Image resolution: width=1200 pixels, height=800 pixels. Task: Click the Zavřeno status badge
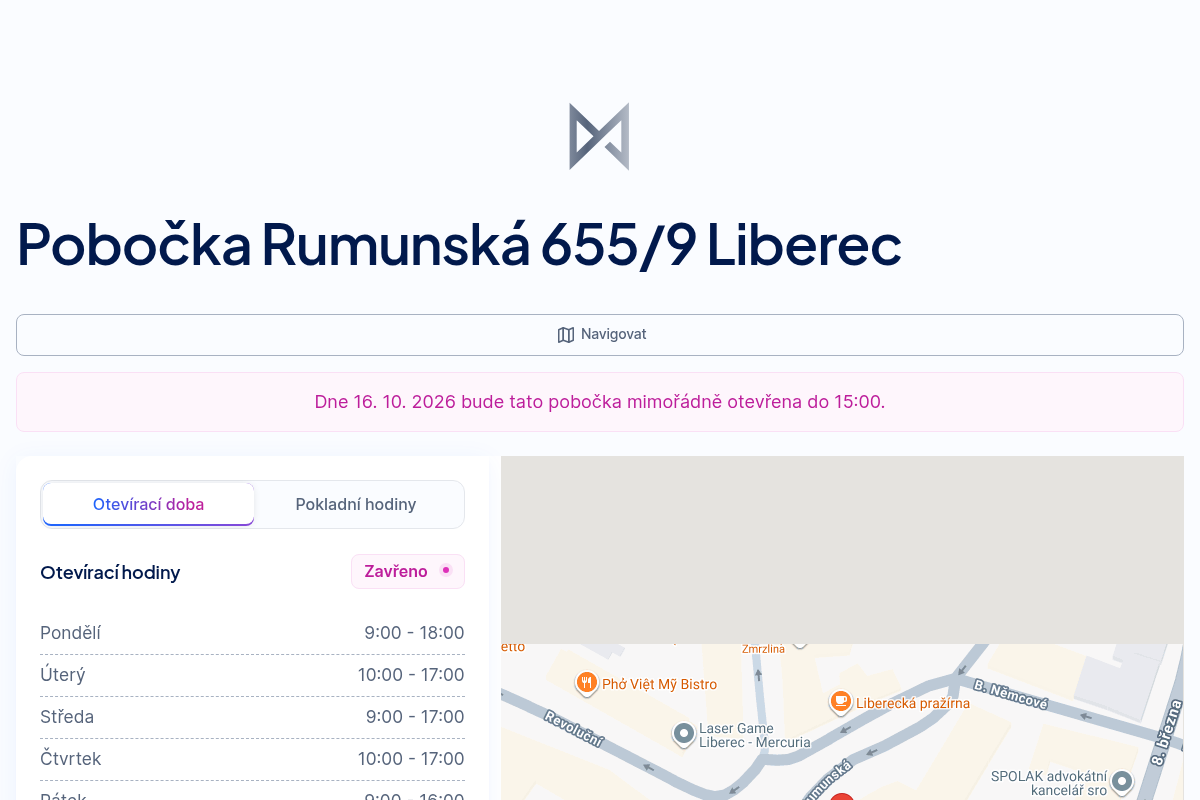[408, 571]
